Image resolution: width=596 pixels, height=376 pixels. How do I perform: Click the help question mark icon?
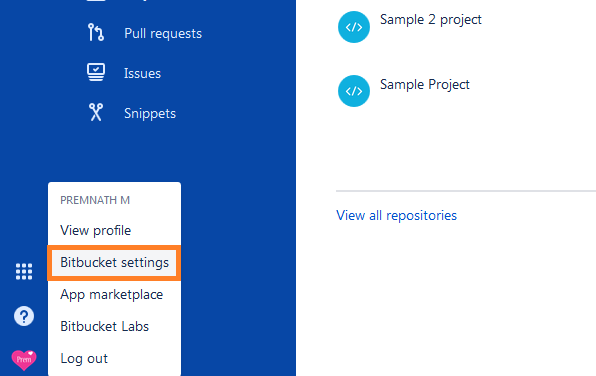click(x=24, y=316)
